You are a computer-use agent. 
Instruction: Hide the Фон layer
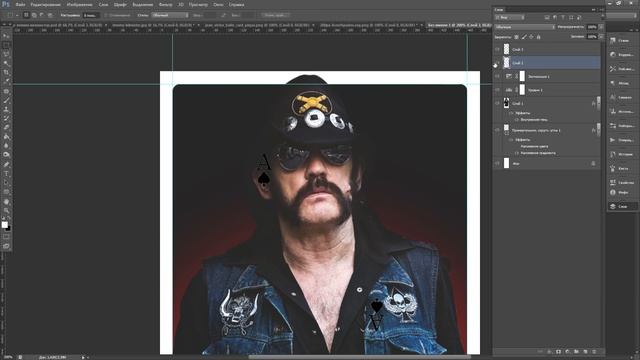pos(497,163)
